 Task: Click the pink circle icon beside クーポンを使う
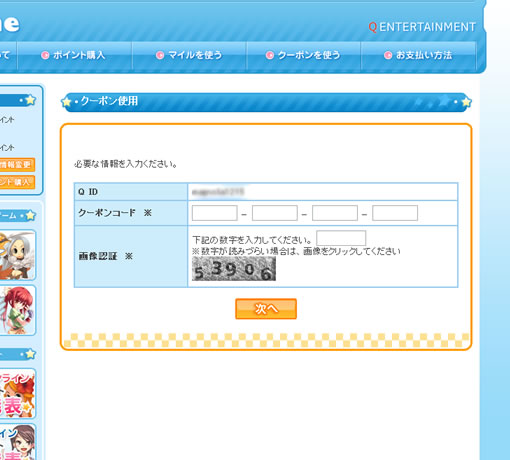[270, 55]
